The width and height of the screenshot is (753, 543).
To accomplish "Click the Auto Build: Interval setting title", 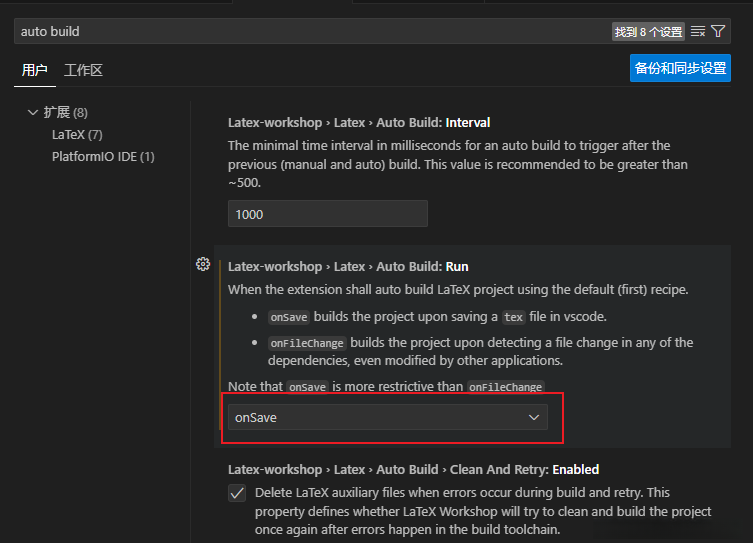I will pyautogui.click(x=359, y=122).
